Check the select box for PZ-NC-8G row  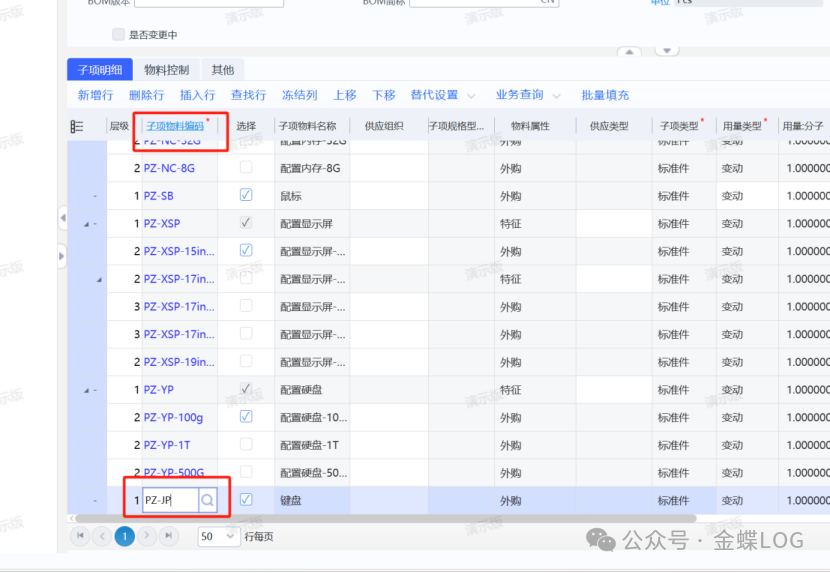point(246,168)
